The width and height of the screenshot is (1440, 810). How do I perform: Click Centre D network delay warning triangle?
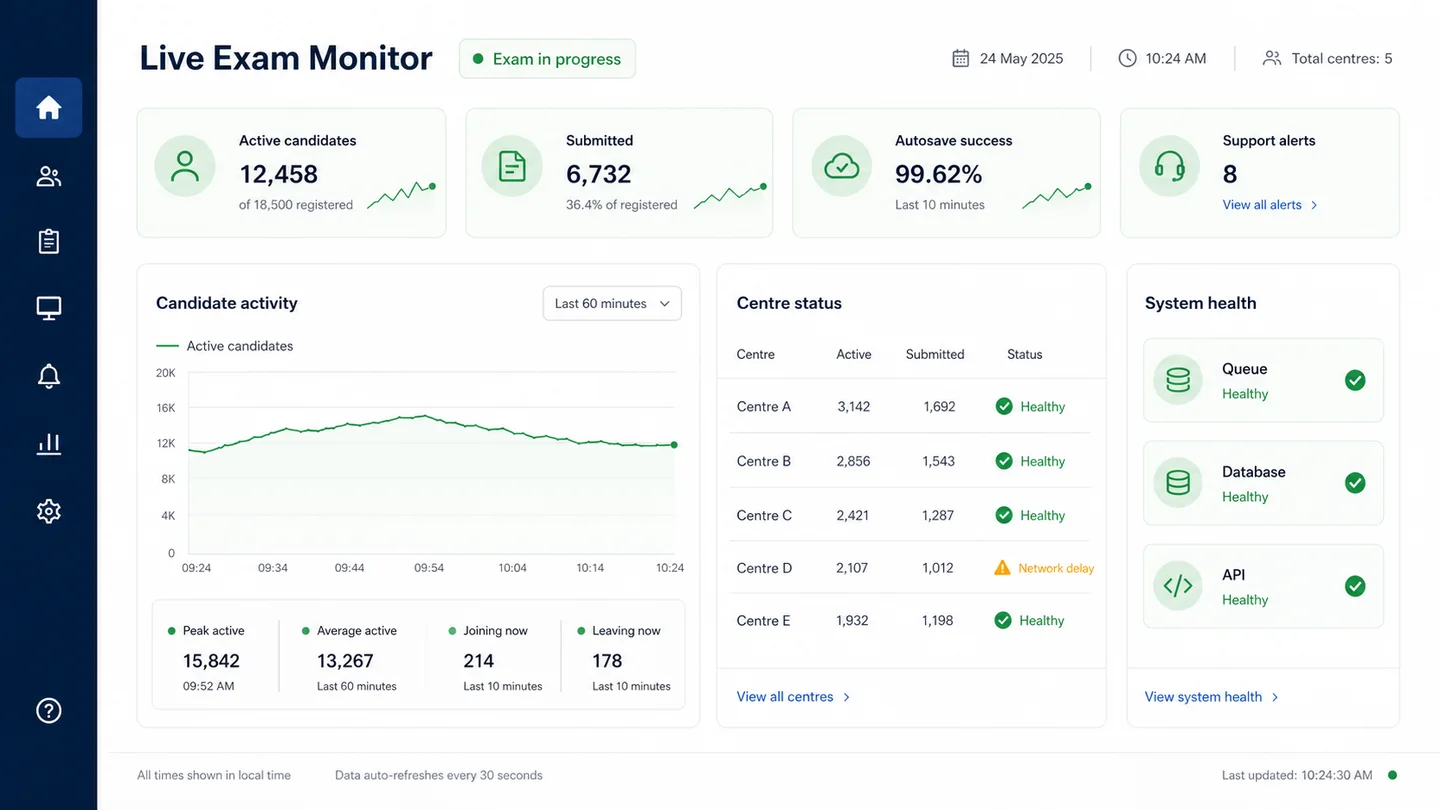pos(1002,568)
